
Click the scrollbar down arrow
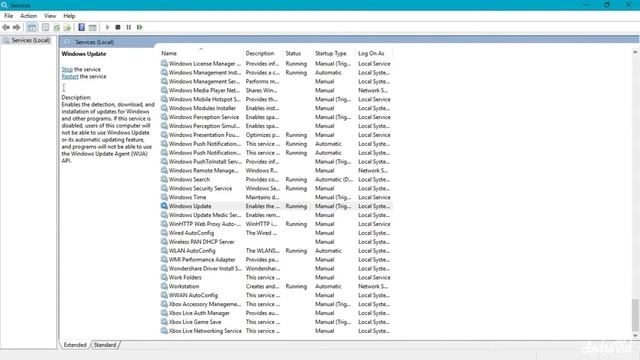click(635, 336)
